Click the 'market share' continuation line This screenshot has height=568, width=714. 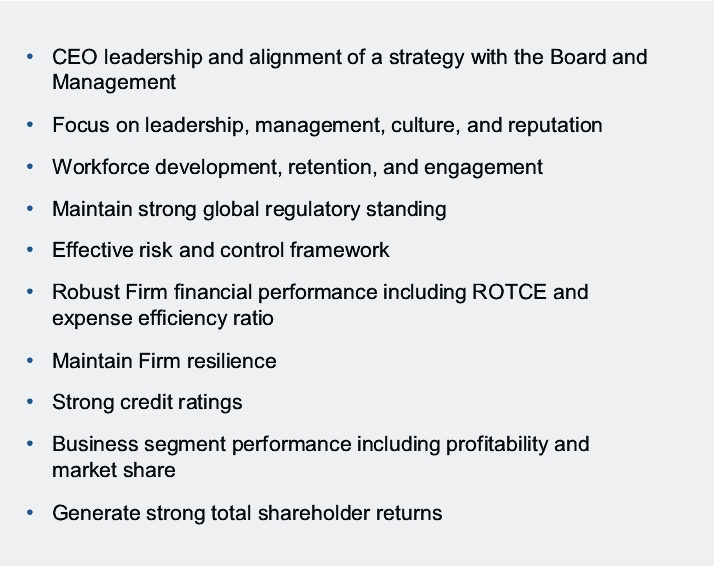(113, 470)
